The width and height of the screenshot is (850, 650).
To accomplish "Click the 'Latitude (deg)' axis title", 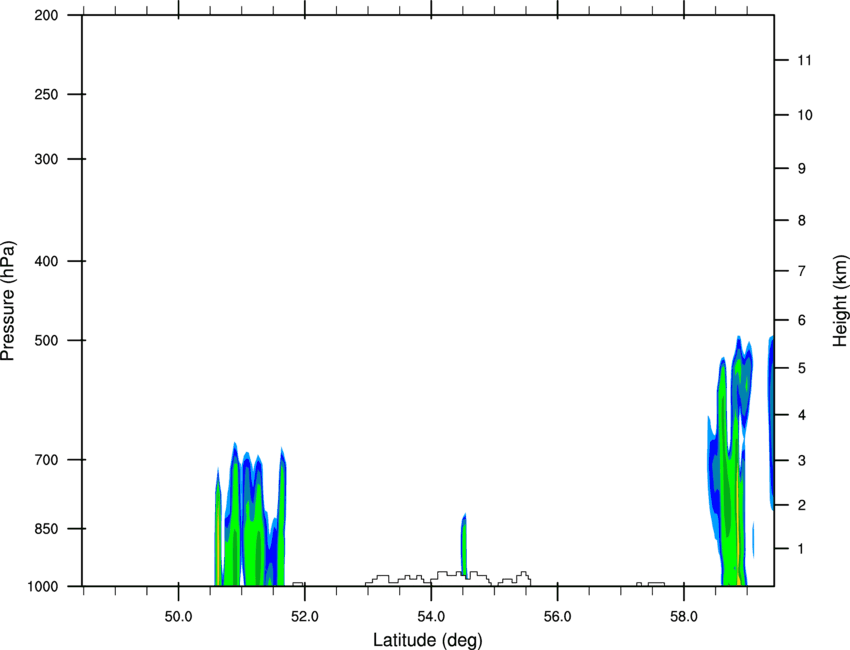I will coord(427,640).
